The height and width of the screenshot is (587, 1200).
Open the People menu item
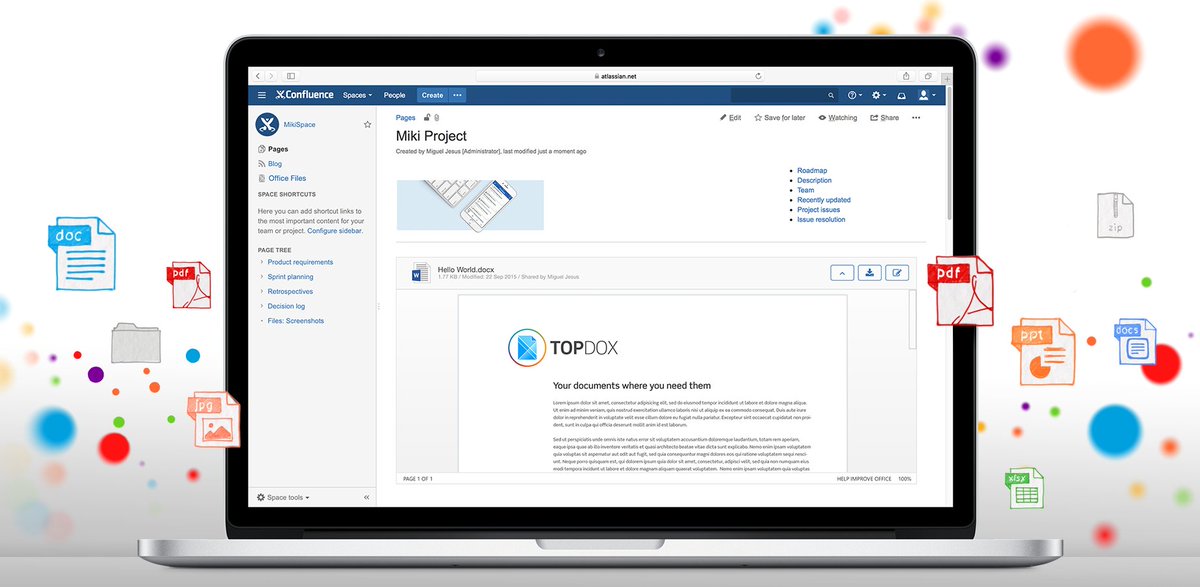[395, 95]
